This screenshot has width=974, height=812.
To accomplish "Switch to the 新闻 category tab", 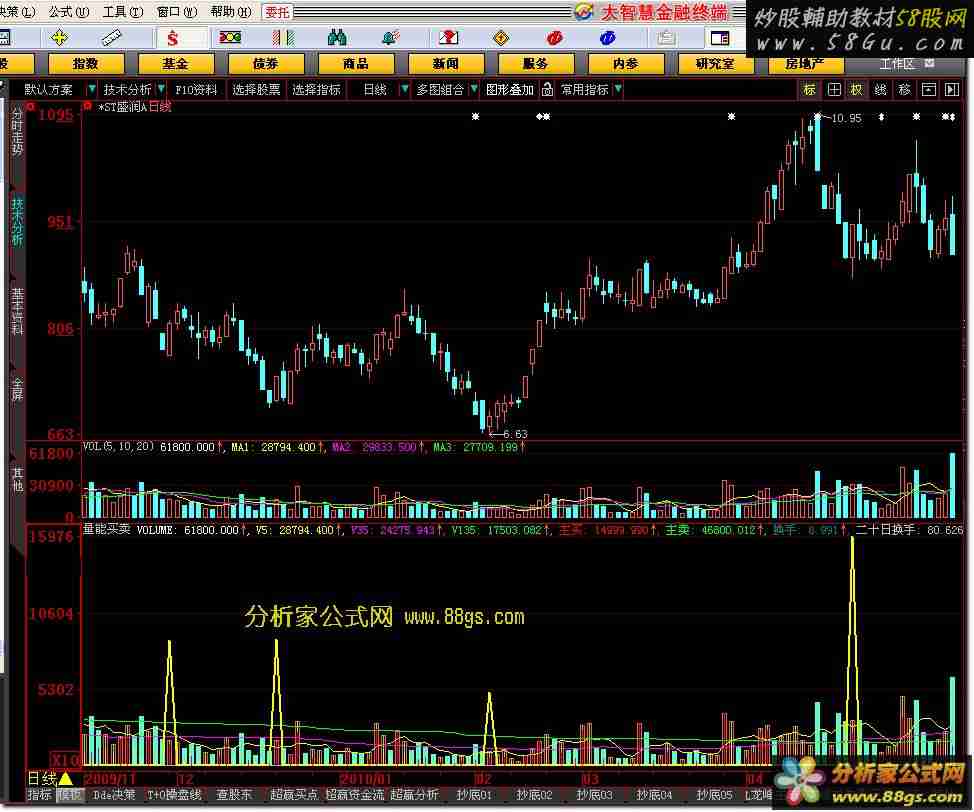I will coord(445,63).
